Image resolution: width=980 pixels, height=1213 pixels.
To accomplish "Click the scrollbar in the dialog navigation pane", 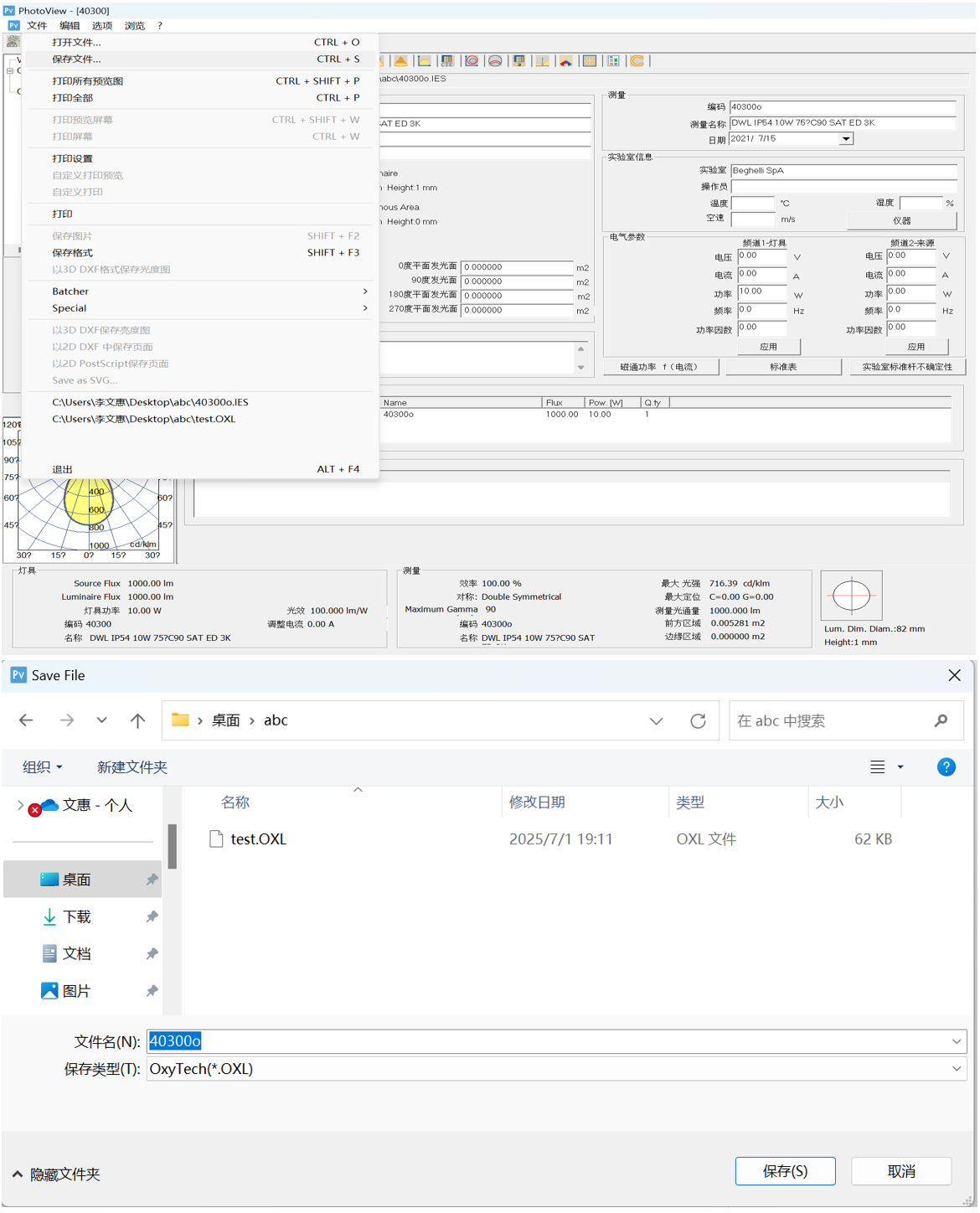I will (x=173, y=846).
